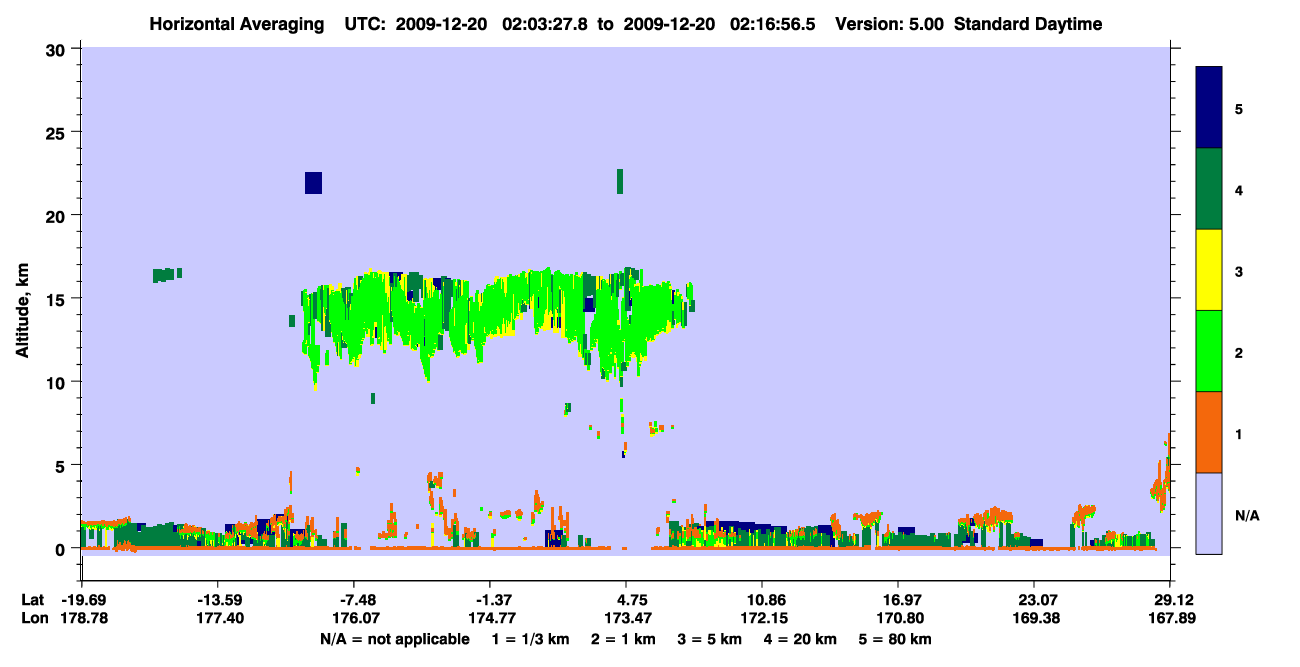
Task: Click 'Version: 5.00' text in title
Action: (892, 24)
